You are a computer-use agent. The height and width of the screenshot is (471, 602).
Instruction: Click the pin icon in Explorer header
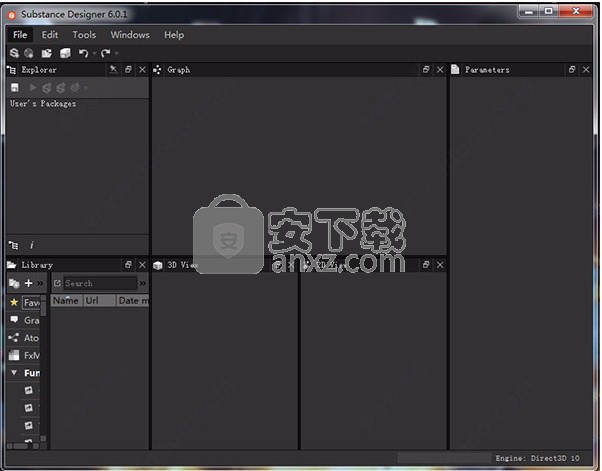point(113,69)
